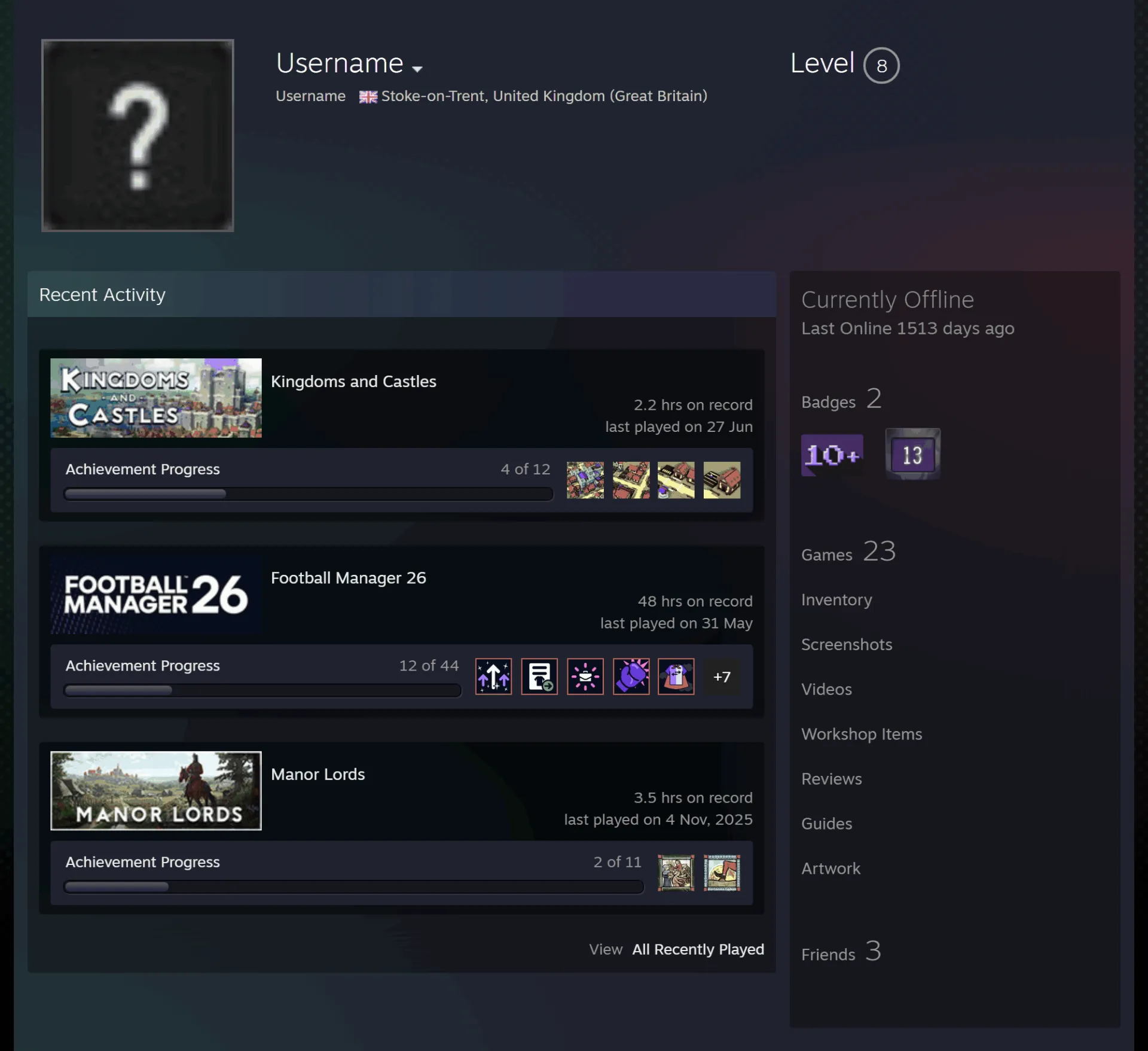Open the Kingdoms and Castles title link

(x=353, y=382)
